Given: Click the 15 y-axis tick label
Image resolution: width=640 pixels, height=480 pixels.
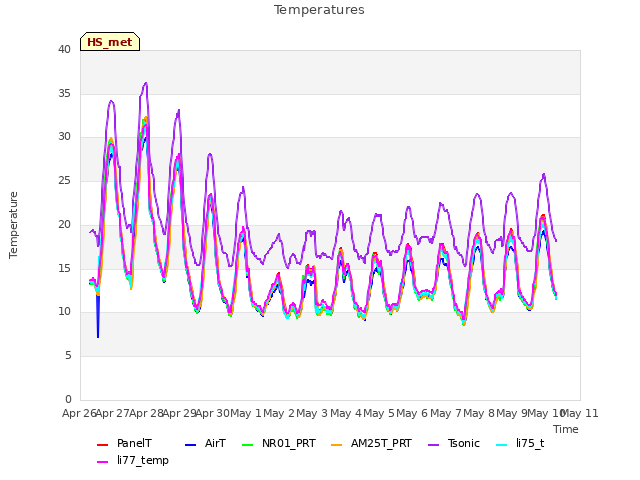Looking at the screenshot, I should (64, 268).
